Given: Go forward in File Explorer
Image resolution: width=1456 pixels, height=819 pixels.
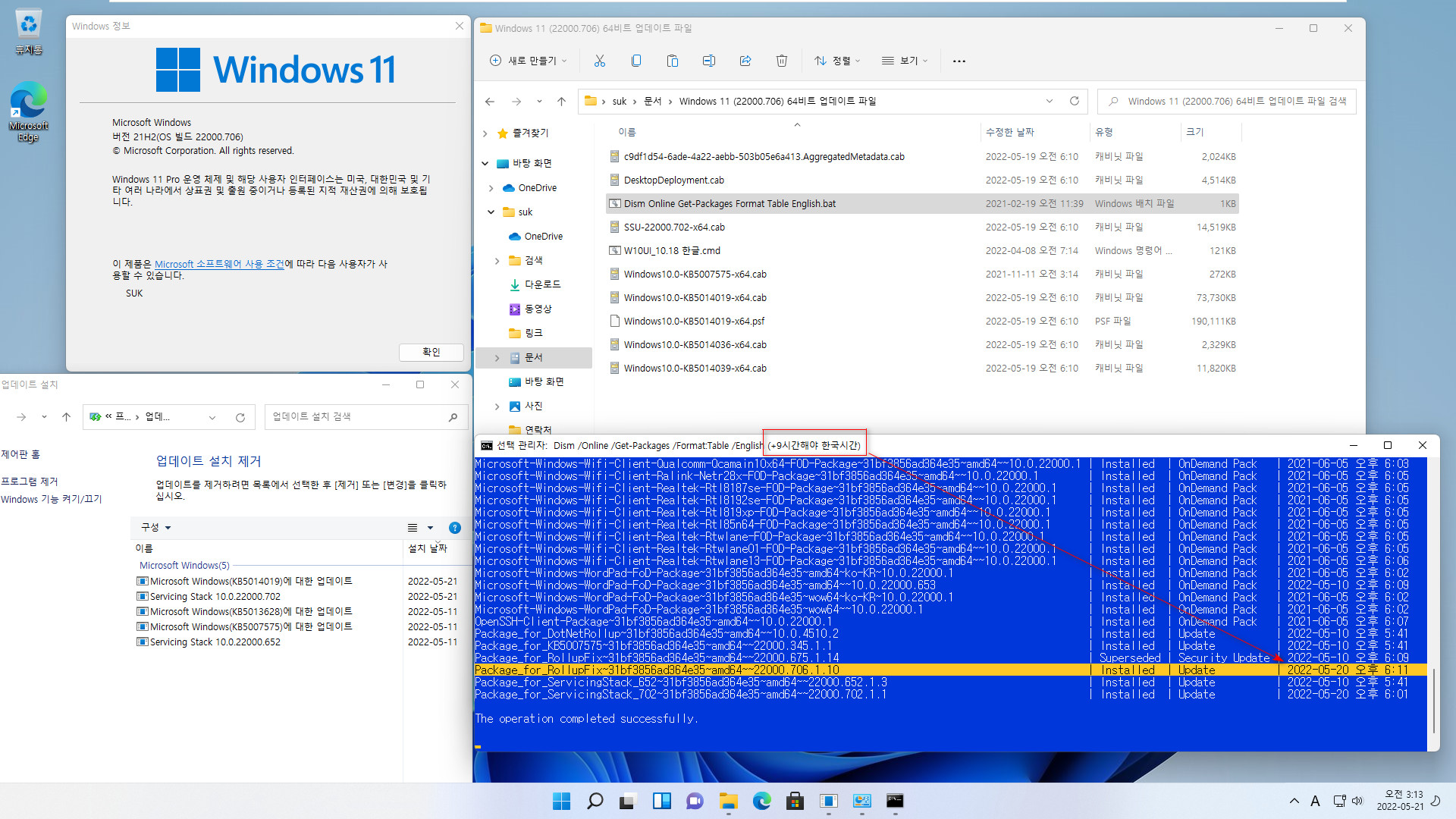Looking at the screenshot, I should [x=516, y=101].
